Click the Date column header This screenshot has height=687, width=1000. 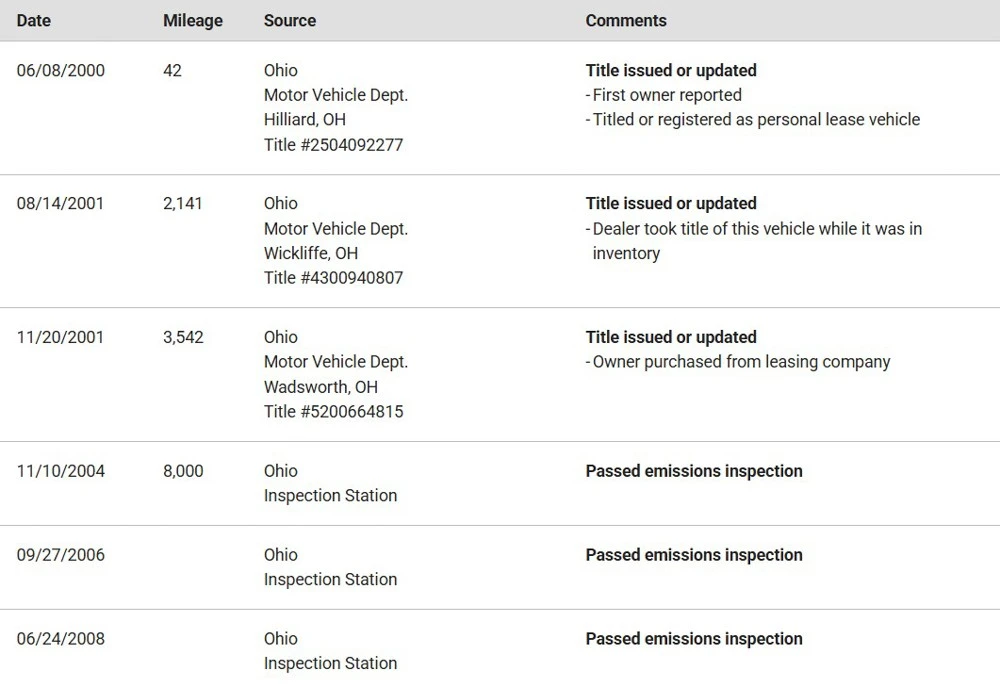[x=34, y=20]
